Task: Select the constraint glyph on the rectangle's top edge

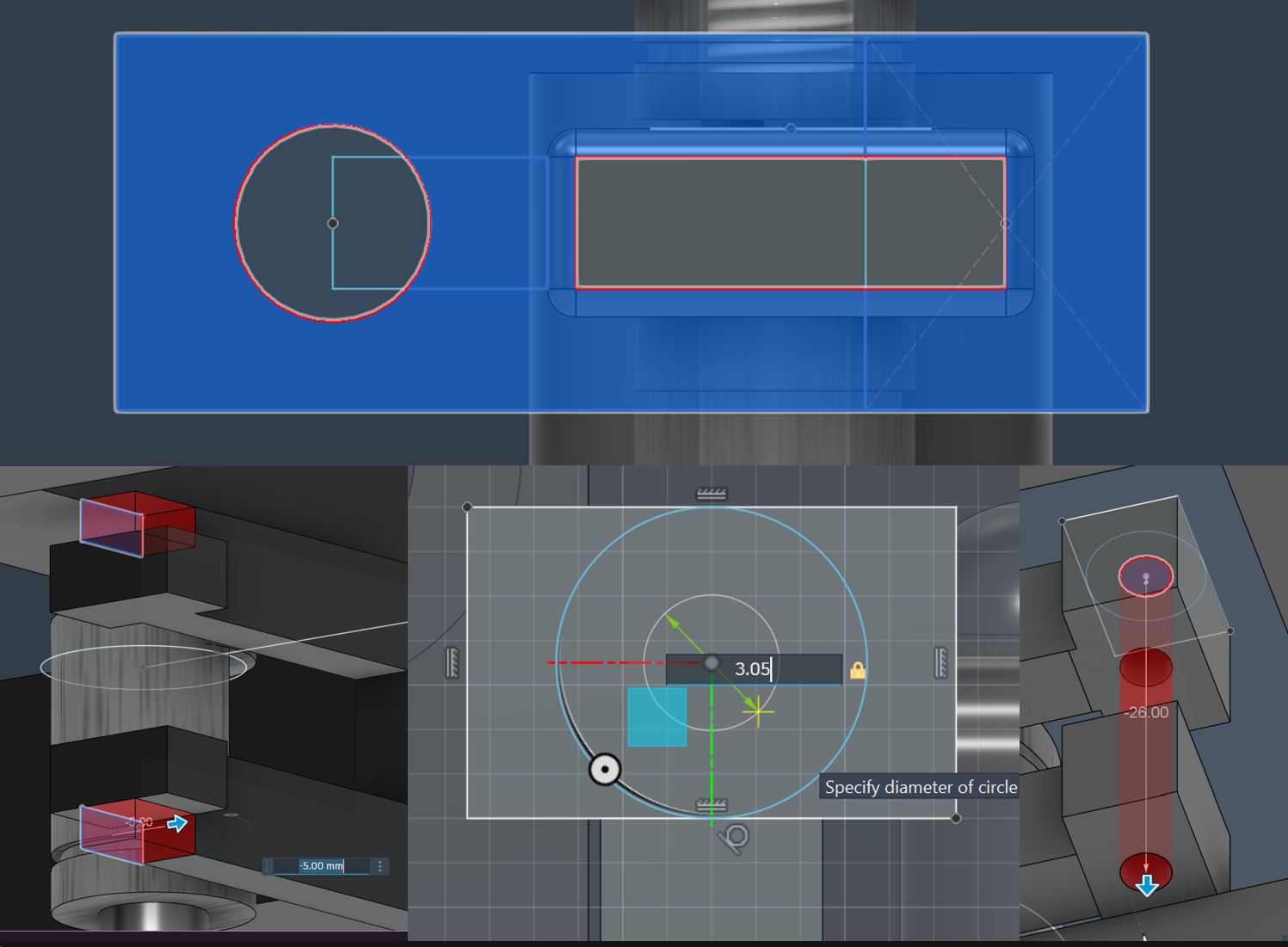Action: (712, 494)
